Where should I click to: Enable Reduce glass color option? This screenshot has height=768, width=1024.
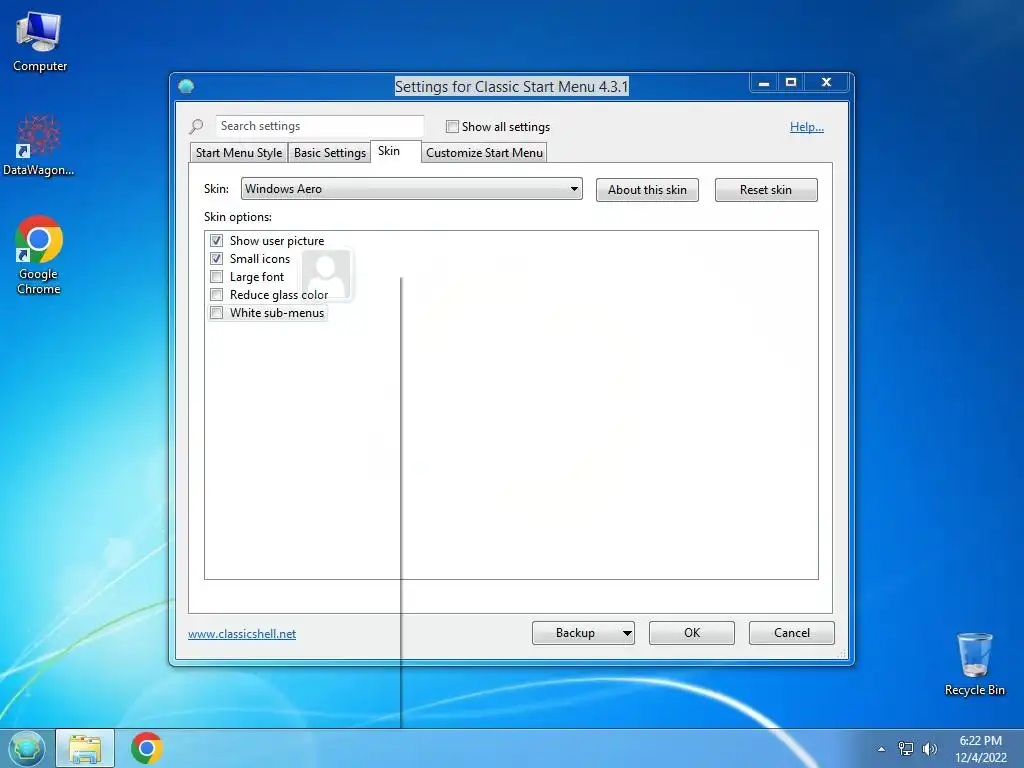[x=217, y=295]
